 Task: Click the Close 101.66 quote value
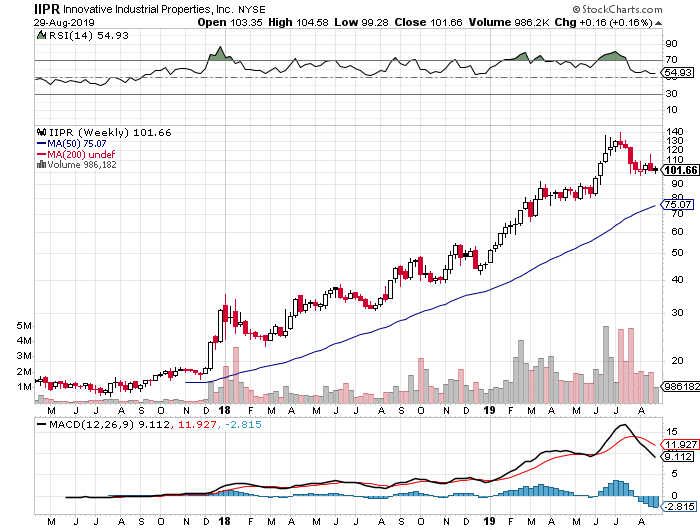pyautogui.click(x=428, y=22)
